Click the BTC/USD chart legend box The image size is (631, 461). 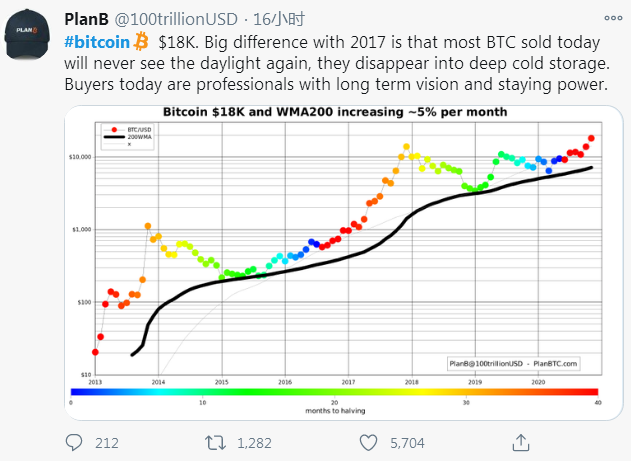coord(127,137)
